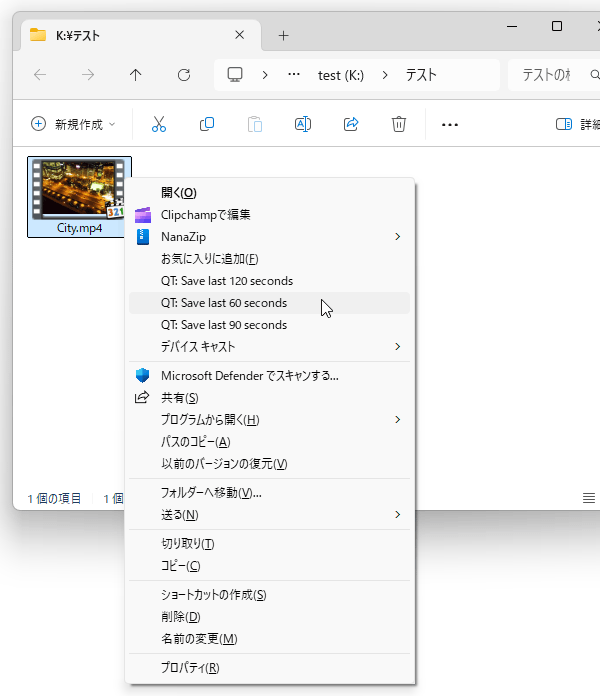Image resolution: width=600 pixels, height=696 pixels.
Task: Refresh the folder view
Action: point(184,75)
